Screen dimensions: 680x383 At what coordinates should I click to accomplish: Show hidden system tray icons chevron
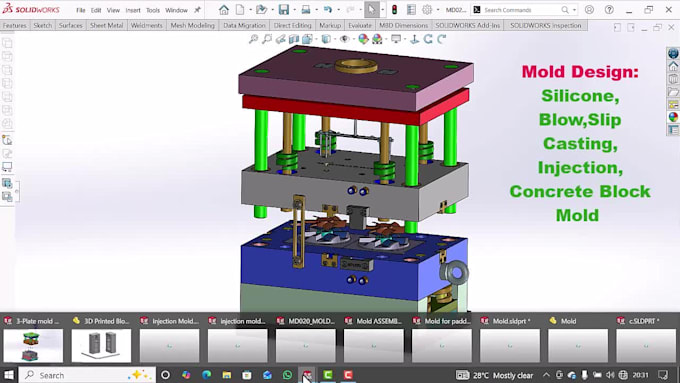coord(546,375)
